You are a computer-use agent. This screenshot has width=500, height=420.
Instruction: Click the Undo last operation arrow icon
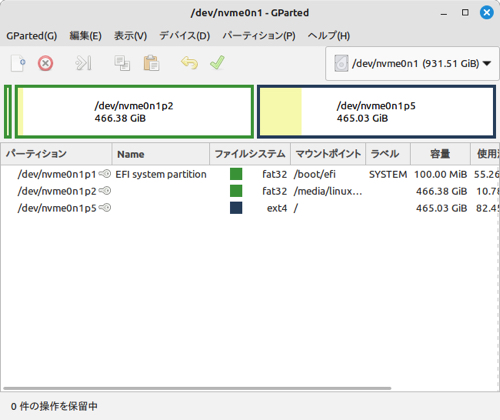point(189,63)
